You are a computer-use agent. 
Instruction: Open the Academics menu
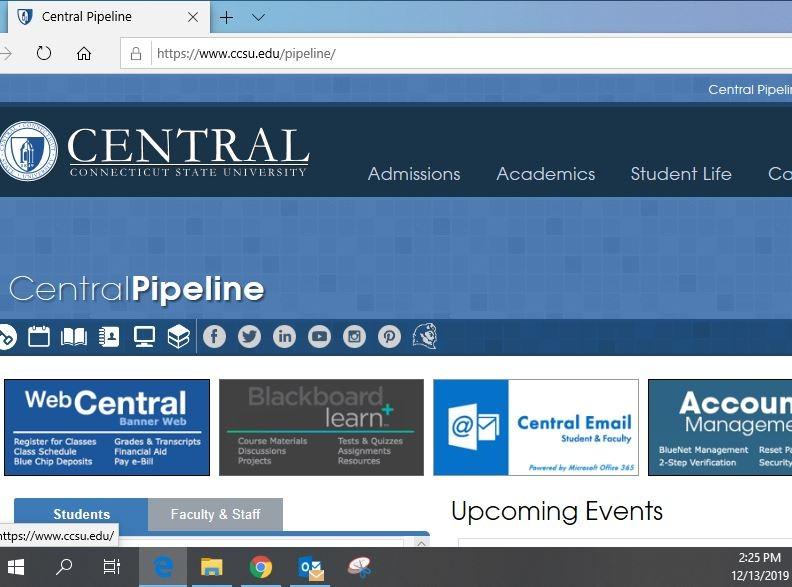tap(546, 174)
